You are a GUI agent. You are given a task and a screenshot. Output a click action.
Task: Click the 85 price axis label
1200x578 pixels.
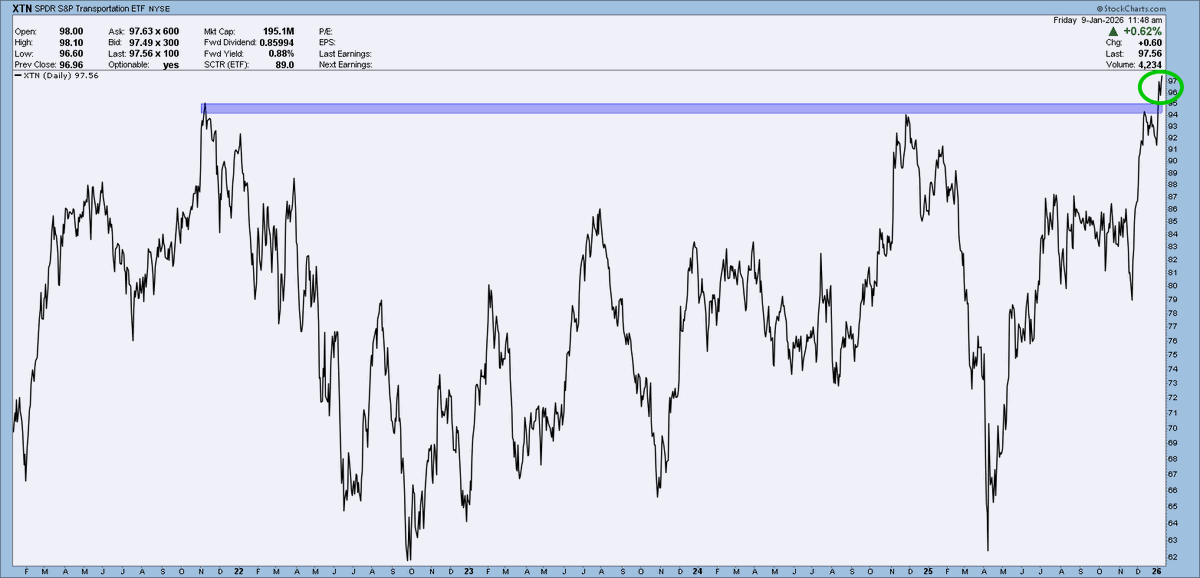[1172, 220]
